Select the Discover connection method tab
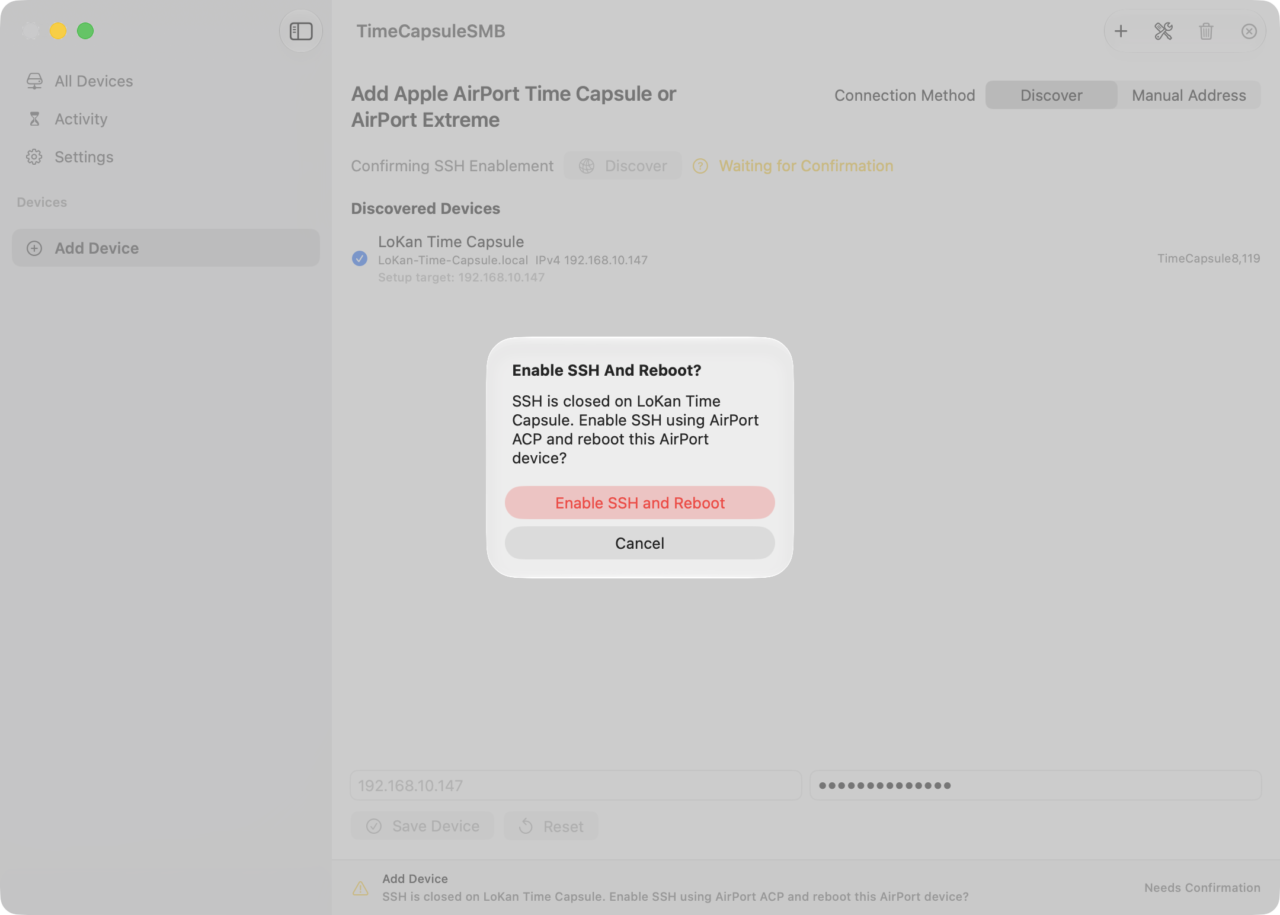 [x=1051, y=95]
